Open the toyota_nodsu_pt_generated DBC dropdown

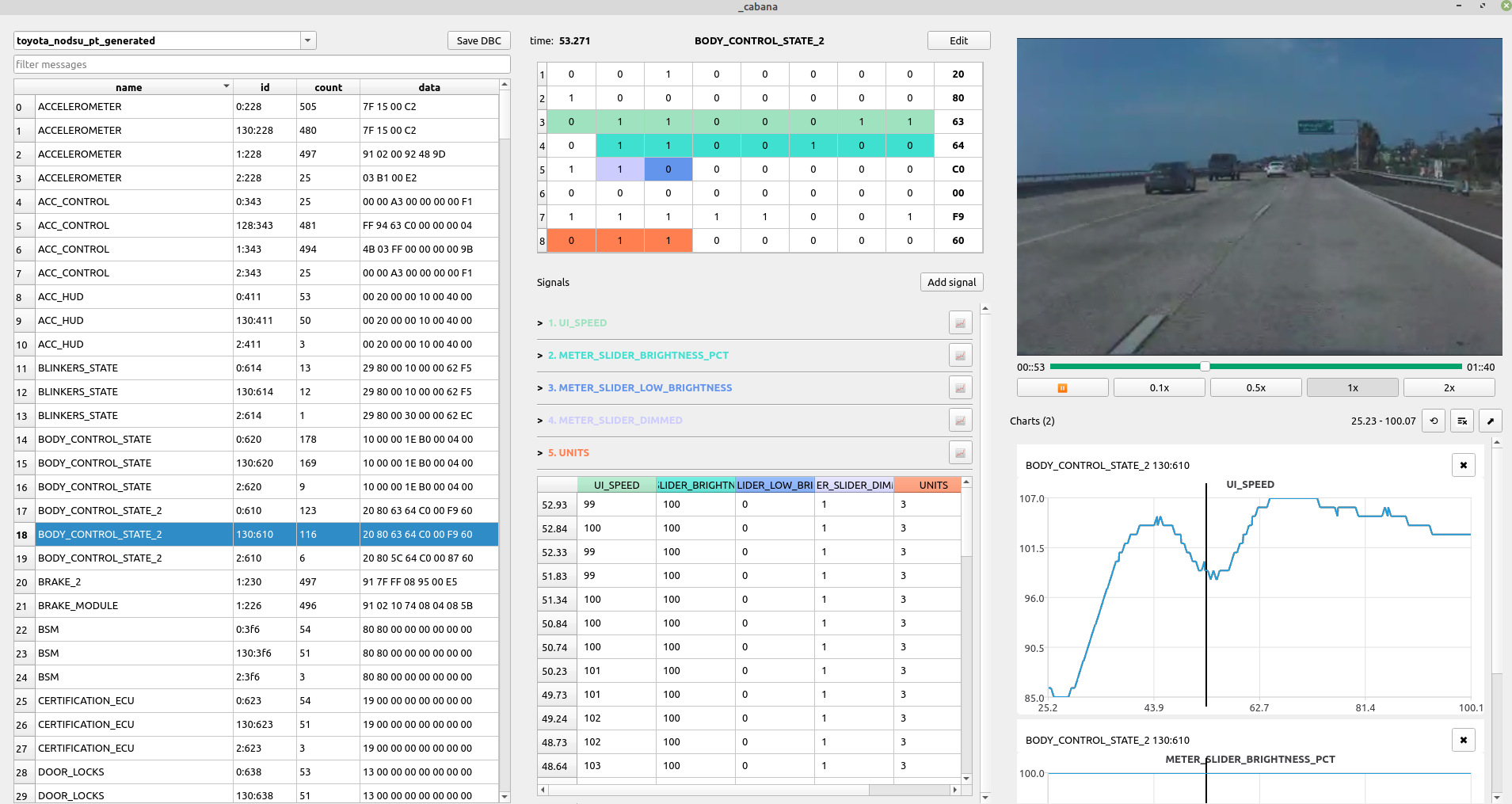point(307,40)
